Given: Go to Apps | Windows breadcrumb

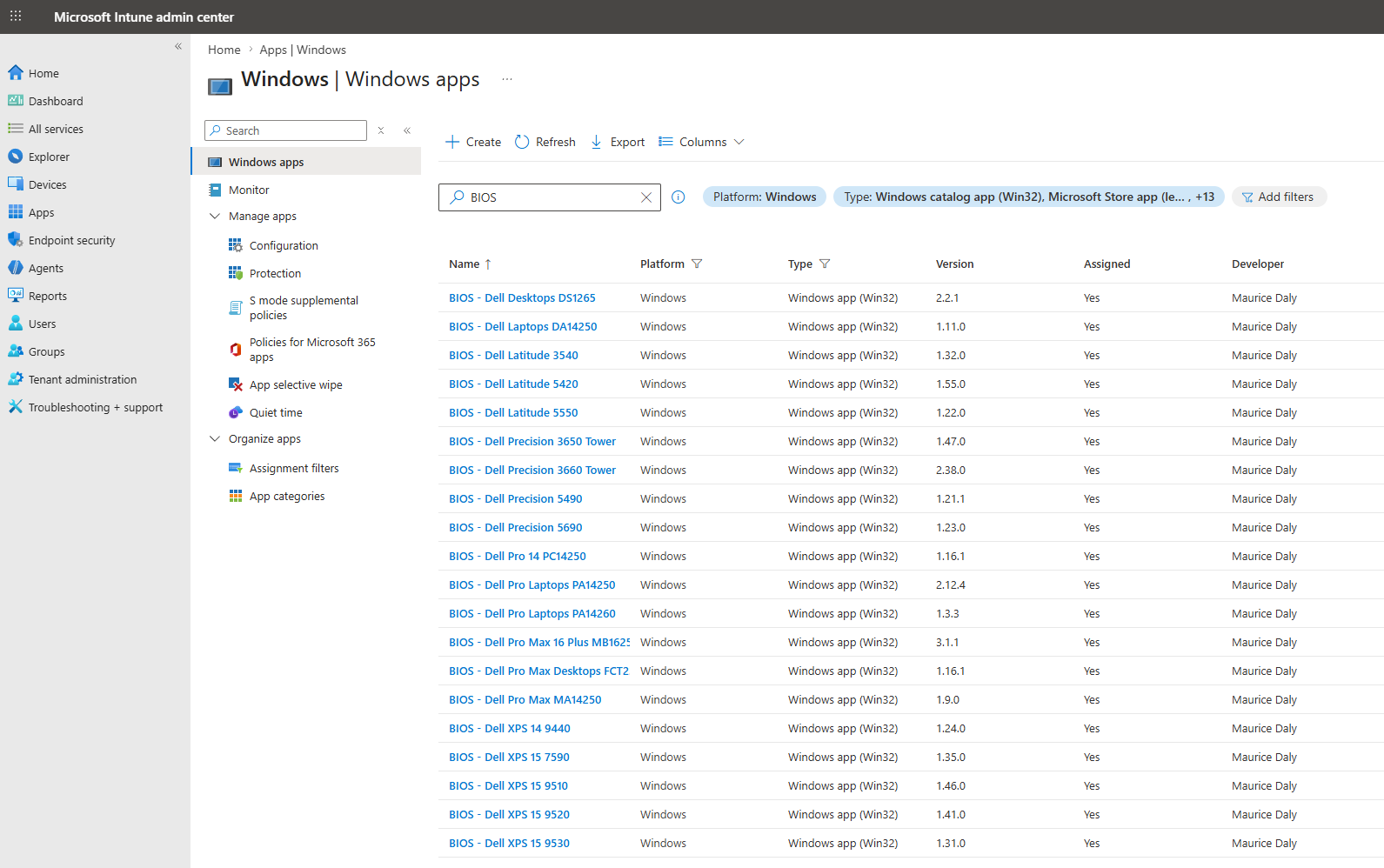Looking at the screenshot, I should (x=303, y=50).
